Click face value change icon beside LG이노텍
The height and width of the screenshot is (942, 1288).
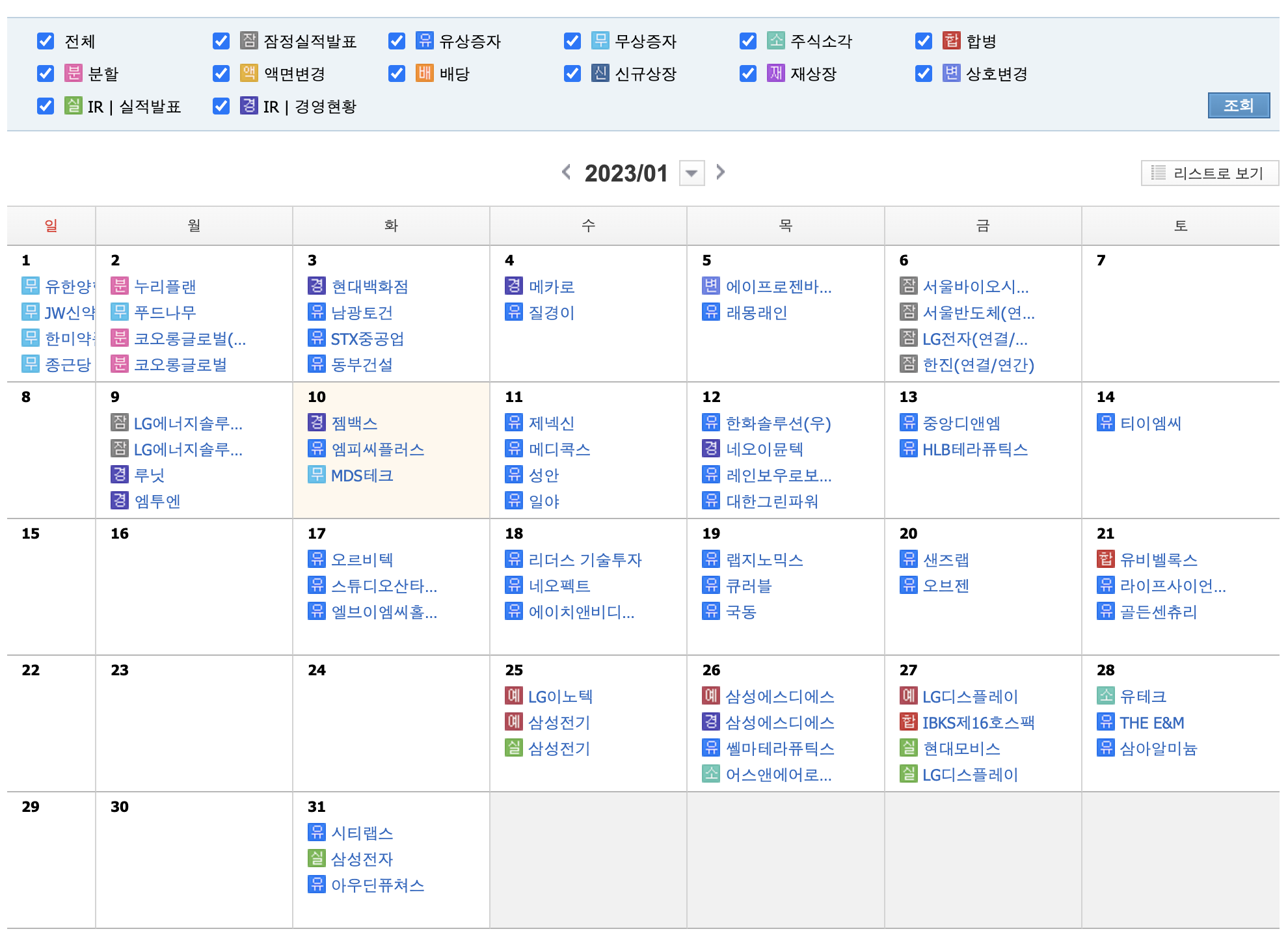[x=513, y=695]
